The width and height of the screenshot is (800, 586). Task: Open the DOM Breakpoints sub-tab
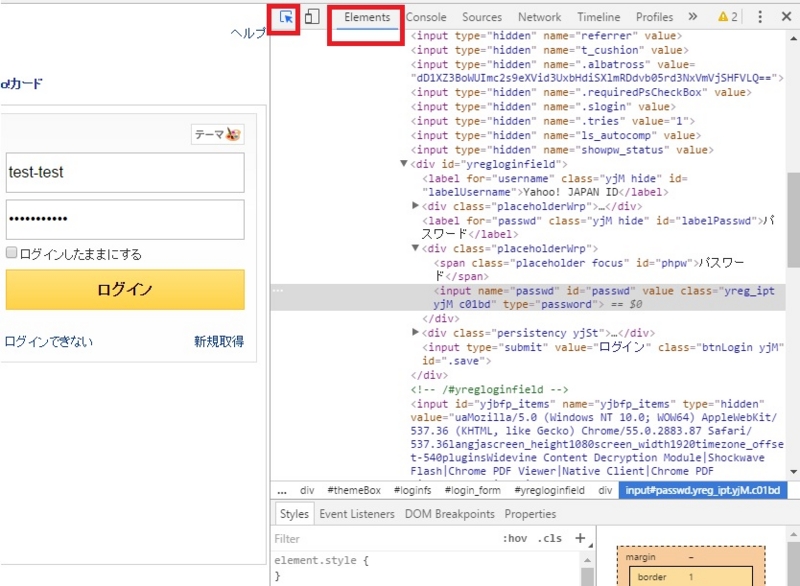(449, 514)
